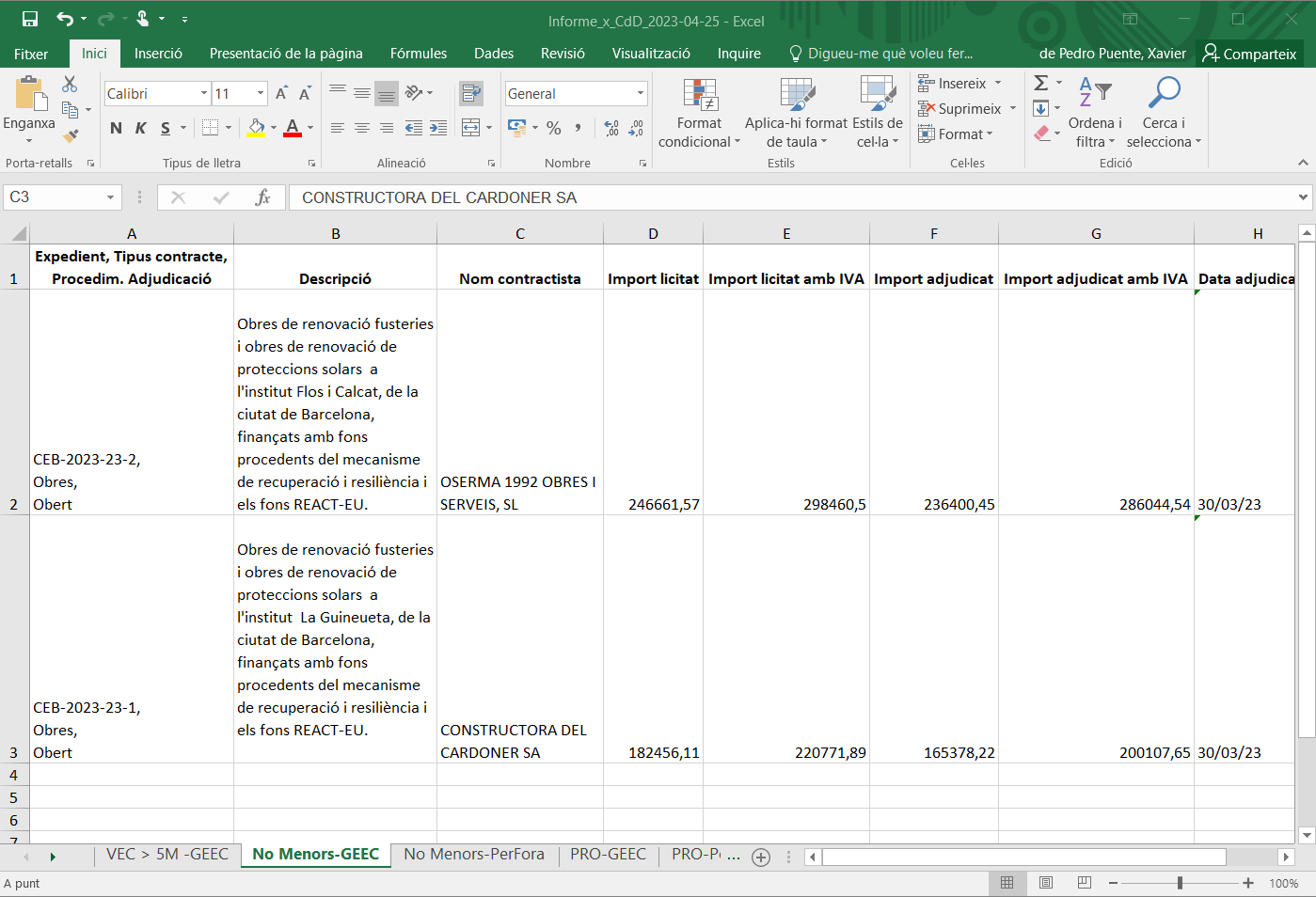Click the Save icon in title bar
The width and height of the screenshot is (1316, 897).
pyautogui.click(x=30, y=19)
